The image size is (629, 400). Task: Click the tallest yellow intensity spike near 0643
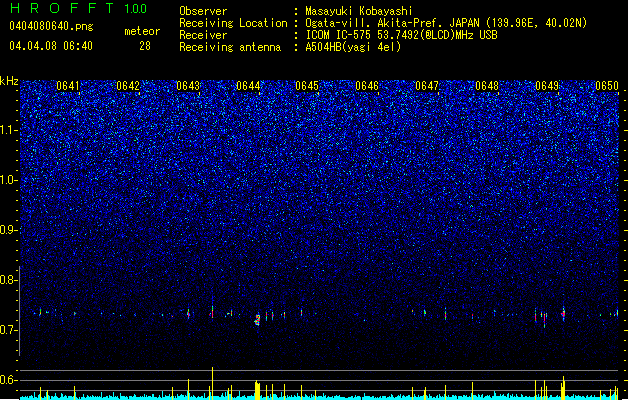[213, 383]
